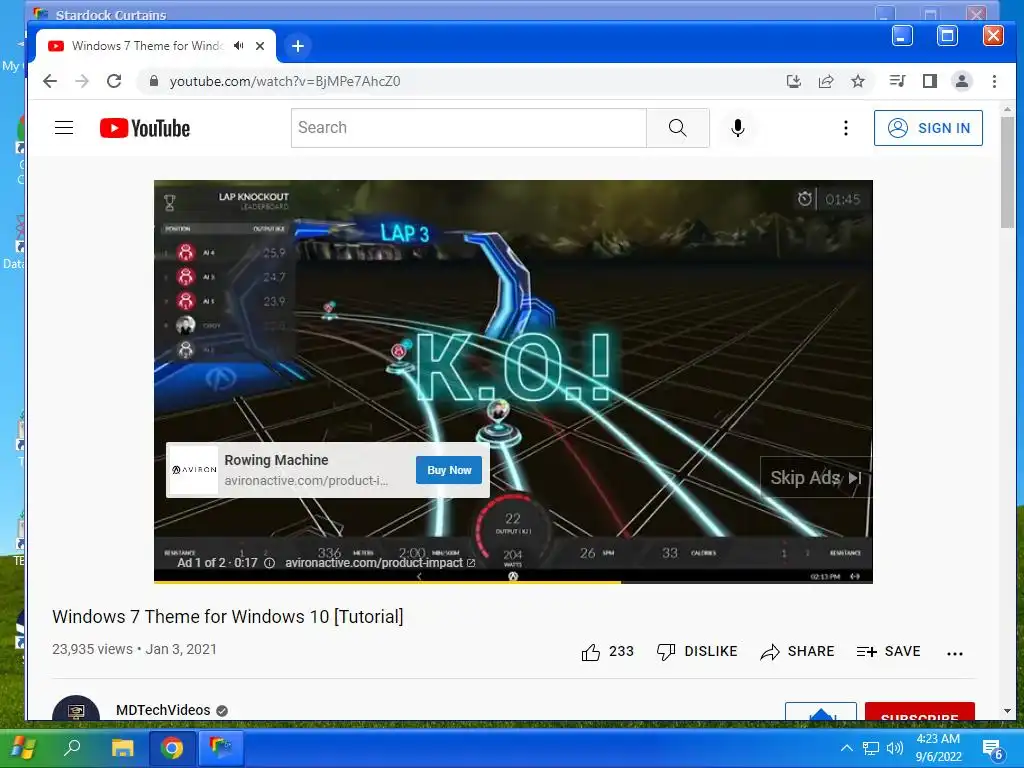Click the YouTube search box

[468, 128]
